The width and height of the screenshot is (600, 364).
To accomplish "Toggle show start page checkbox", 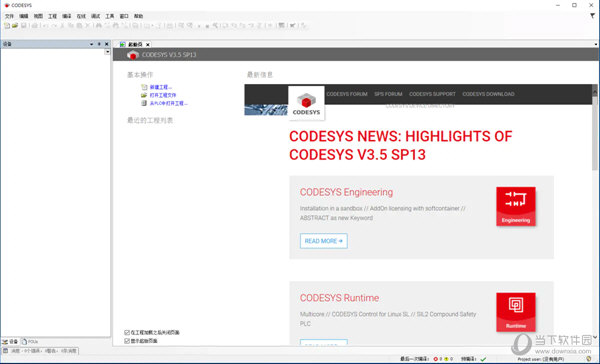I will [x=127, y=341].
